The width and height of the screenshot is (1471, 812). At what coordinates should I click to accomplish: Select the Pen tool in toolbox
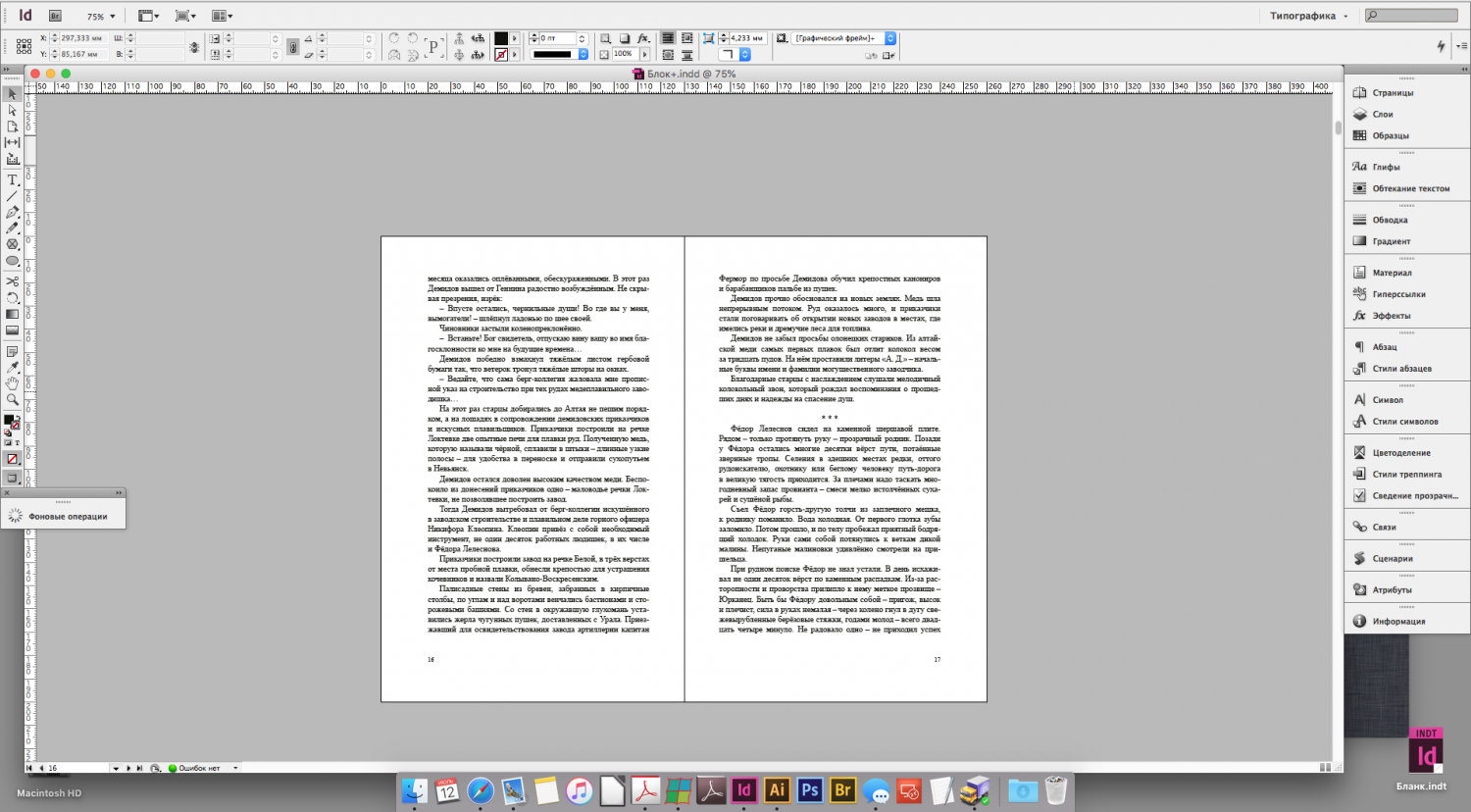click(12, 212)
